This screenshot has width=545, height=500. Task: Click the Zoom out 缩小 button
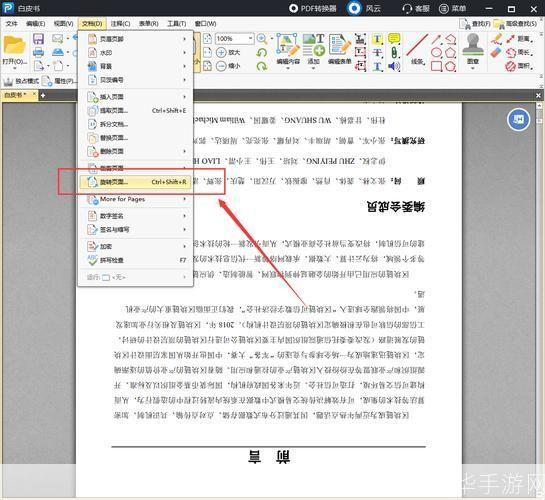[228, 66]
